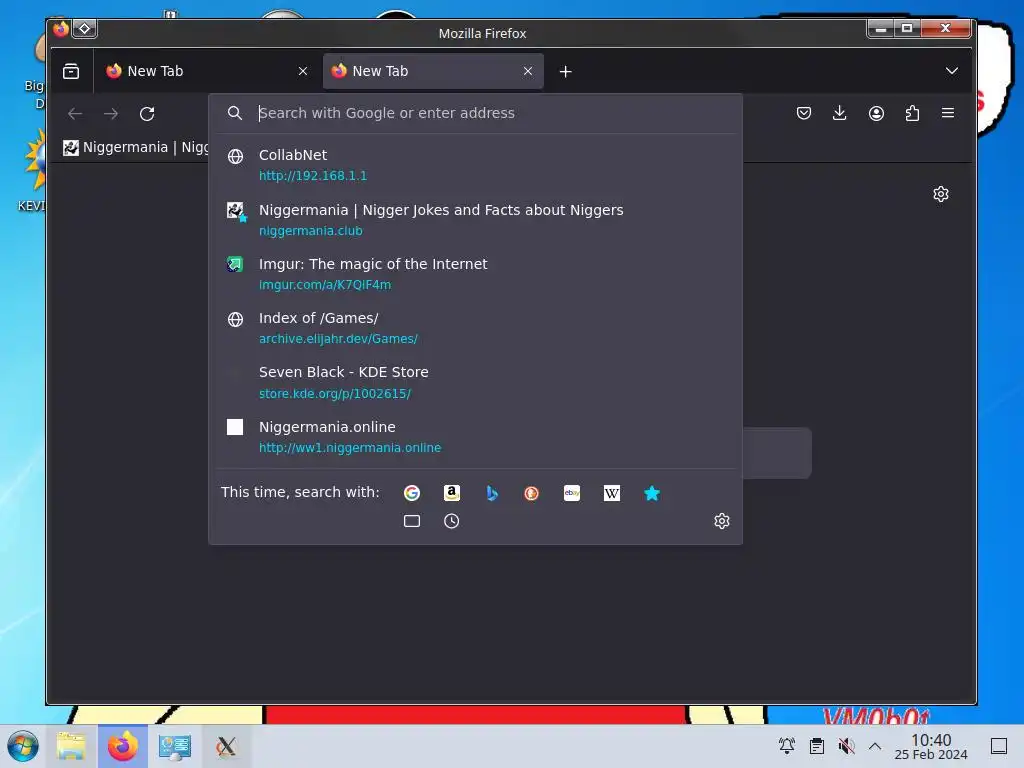
Task: Open the file manager from the taskbar
Action: click(71, 746)
